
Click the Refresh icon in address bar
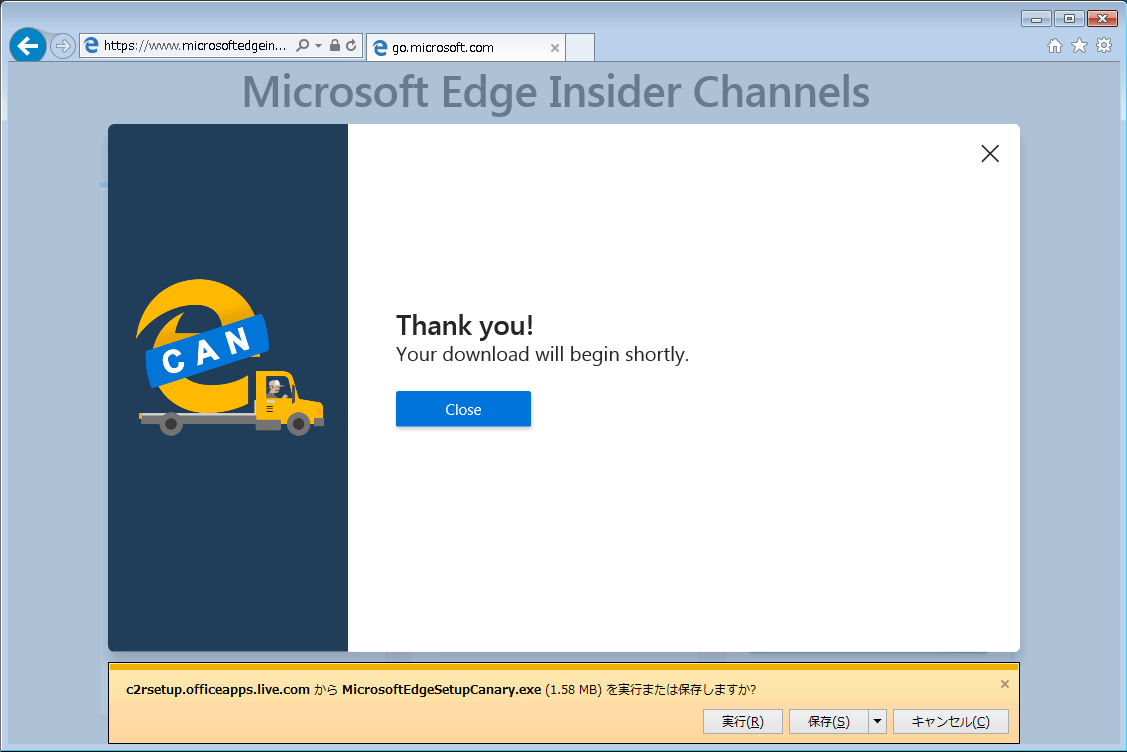point(351,45)
